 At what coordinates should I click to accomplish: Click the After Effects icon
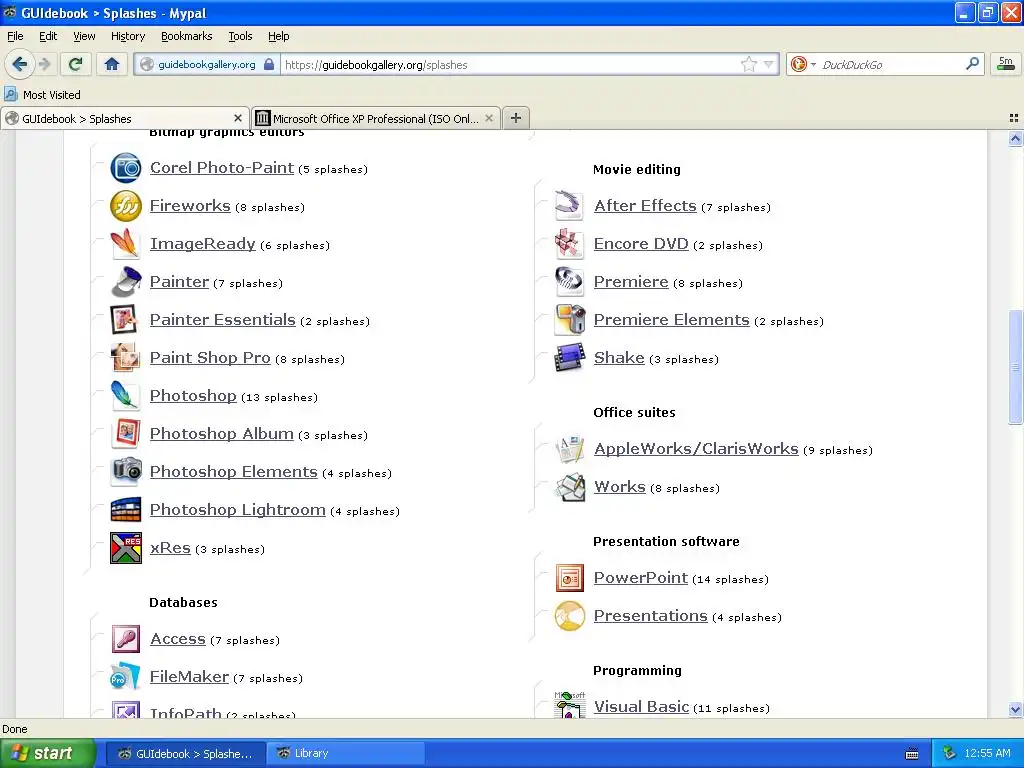click(569, 206)
